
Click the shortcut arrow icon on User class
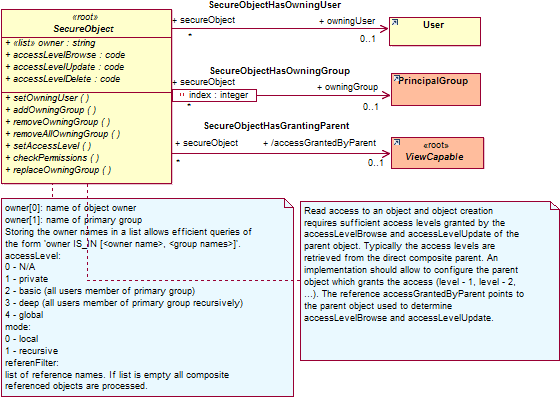tap(395, 22)
